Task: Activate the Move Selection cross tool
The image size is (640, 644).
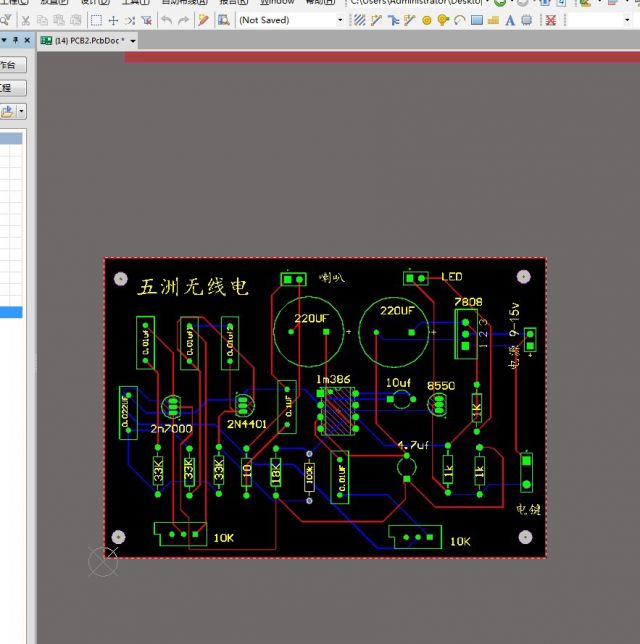Action: [x=113, y=20]
